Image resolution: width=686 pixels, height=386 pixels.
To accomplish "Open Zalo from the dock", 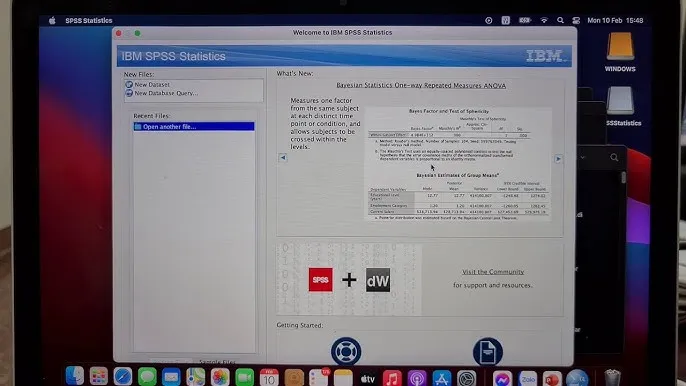I will click(528, 378).
